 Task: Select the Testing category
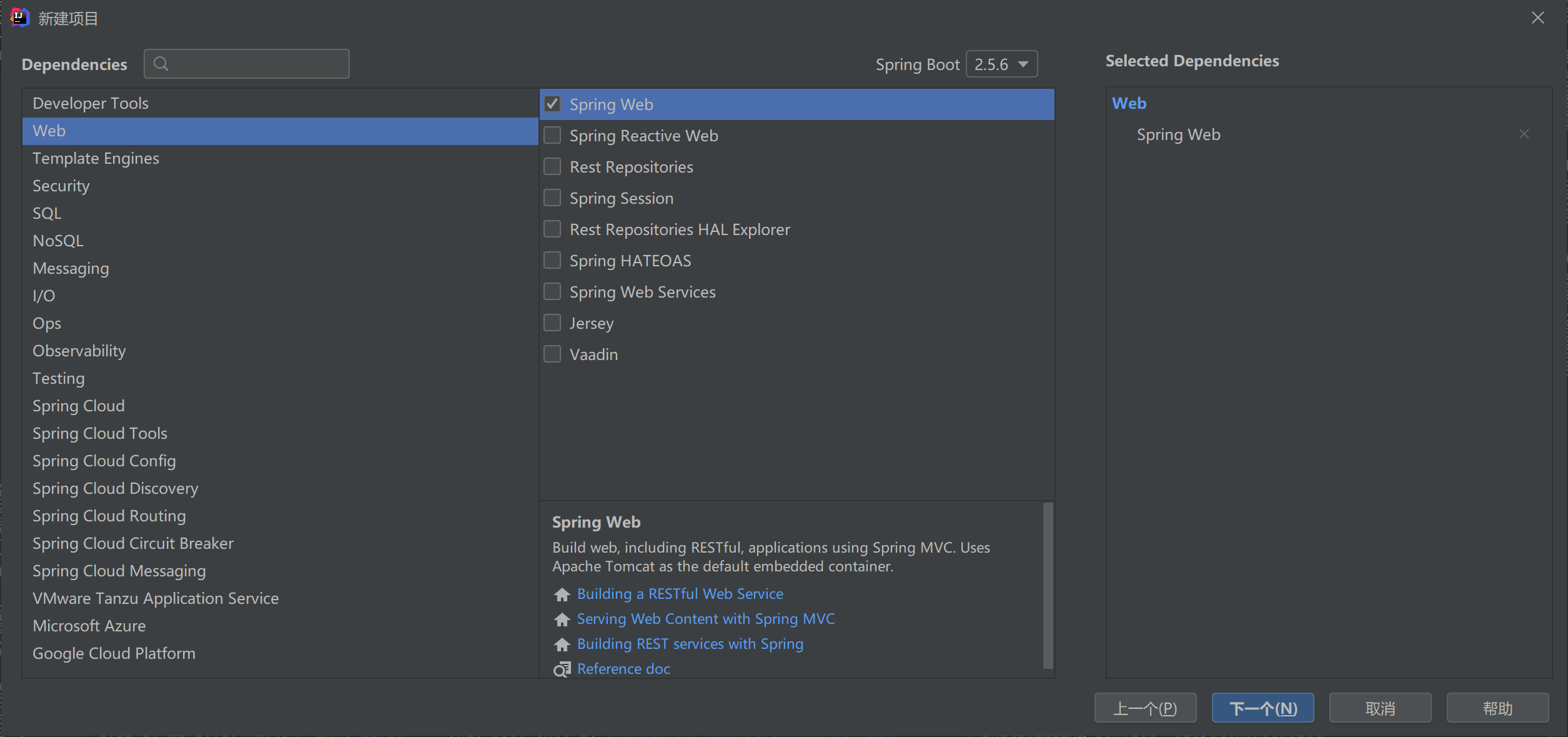click(x=58, y=378)
